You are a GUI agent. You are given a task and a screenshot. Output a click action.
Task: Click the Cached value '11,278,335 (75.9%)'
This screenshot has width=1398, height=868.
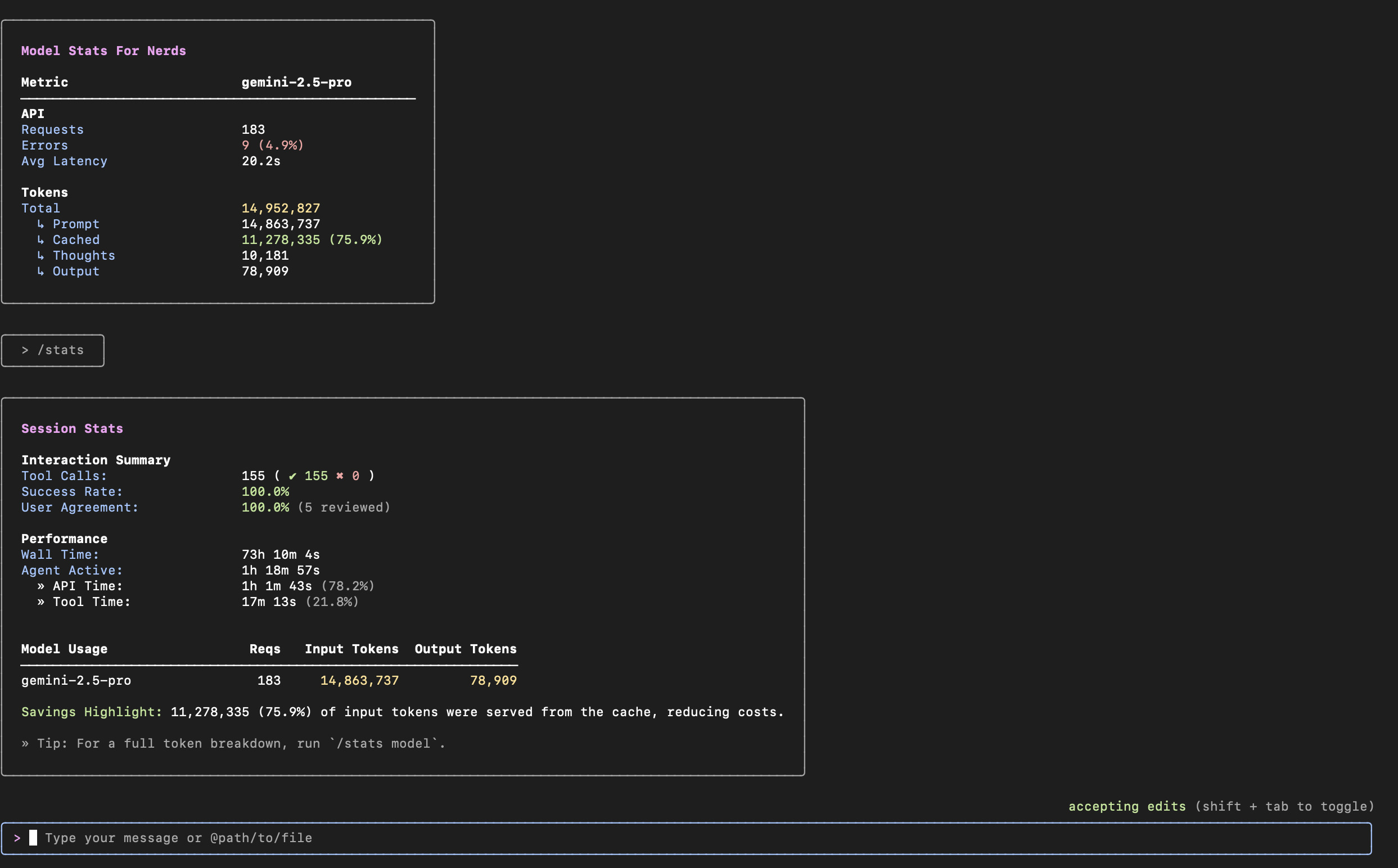[312, 240]
